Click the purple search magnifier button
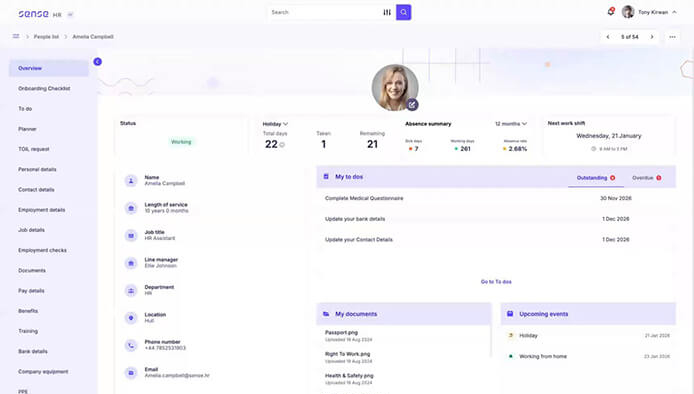 click(403, 12)
